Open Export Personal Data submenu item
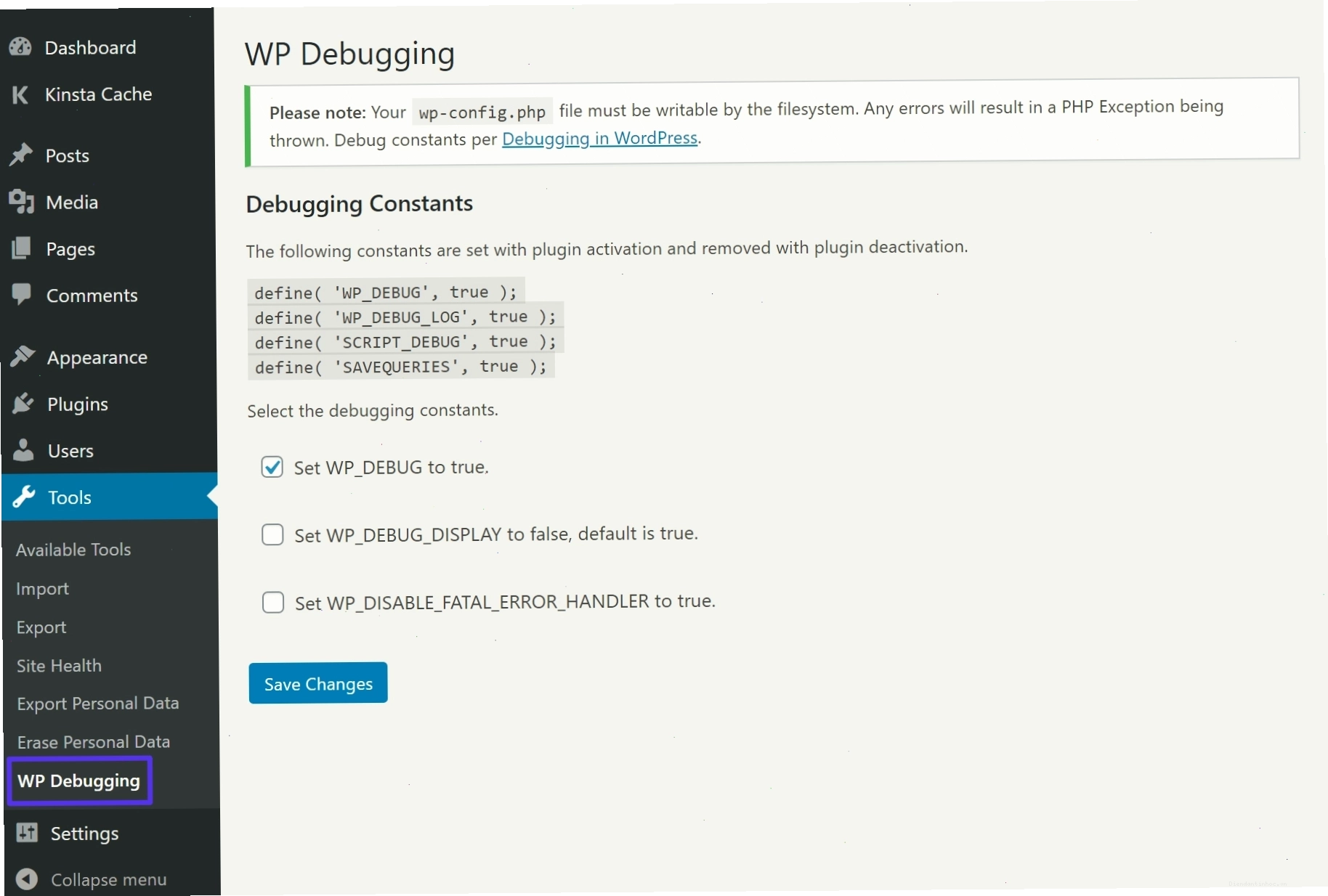1328x896 pixels. click(98, 704)
